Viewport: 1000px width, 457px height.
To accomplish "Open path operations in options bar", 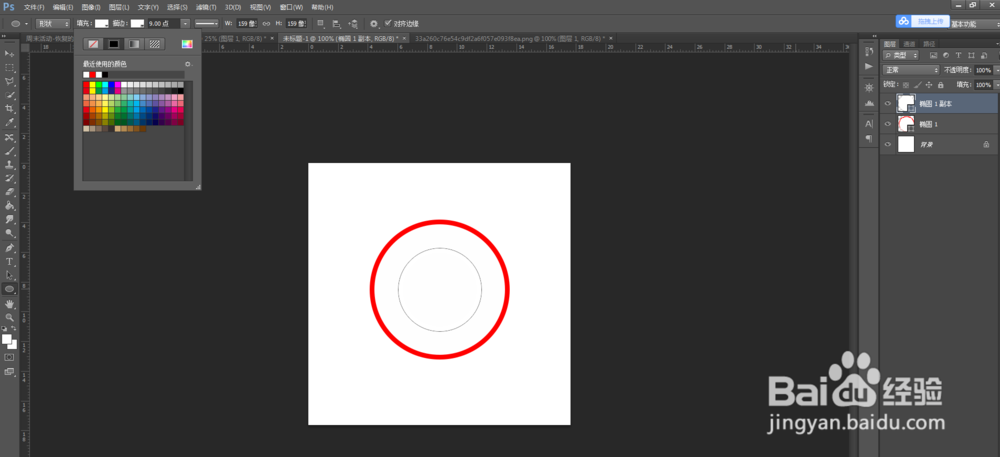I will (x=321, y=24).
